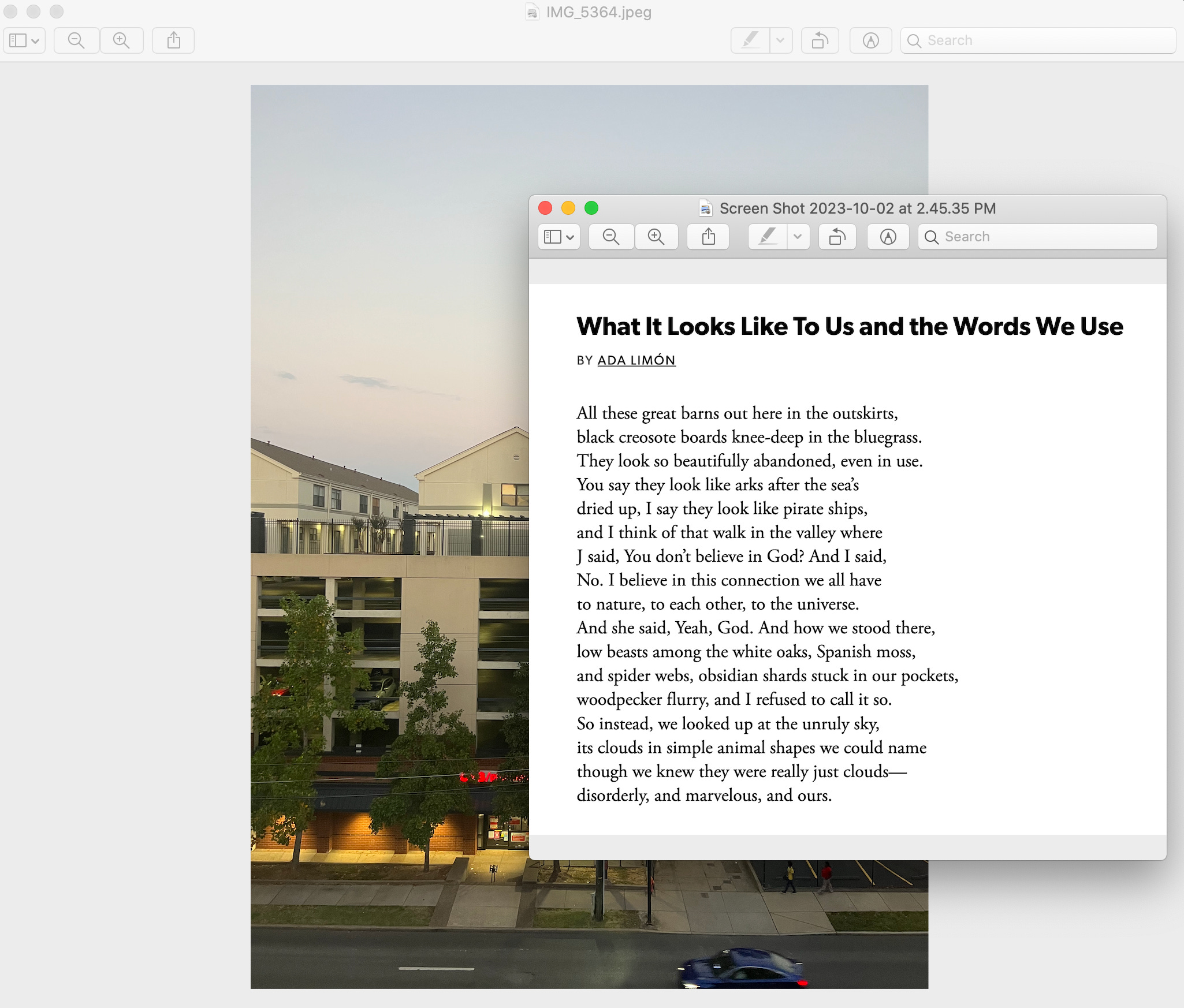Zoom in on the poem screenshot
This screenshot has width=1184, height=1008.
[x=656, y=237]
